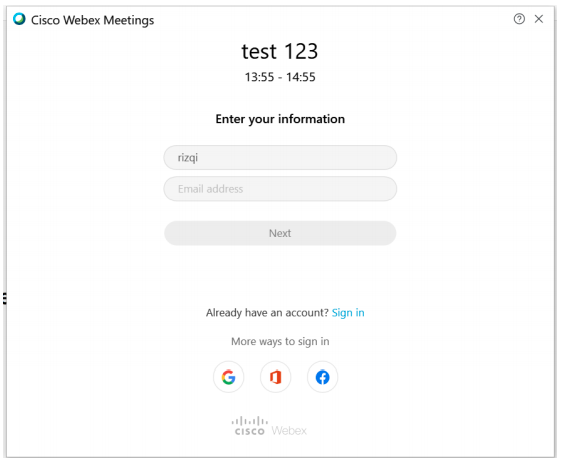Image resolution: width=561 pixels, height=464 pixels.
Task: Click the Cisco Webex Meetings window title text
Action: click(x=93, y=20)
